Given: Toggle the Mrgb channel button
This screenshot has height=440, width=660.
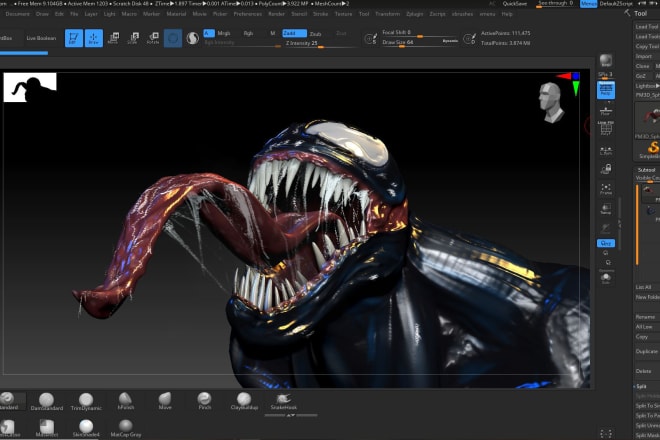Looking at the screenshot, I should [x=224, y=33].
